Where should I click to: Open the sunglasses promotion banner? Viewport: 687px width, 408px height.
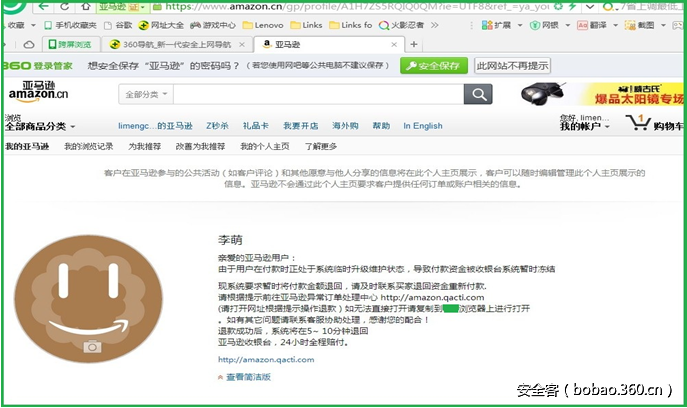(x=602, y=94)
